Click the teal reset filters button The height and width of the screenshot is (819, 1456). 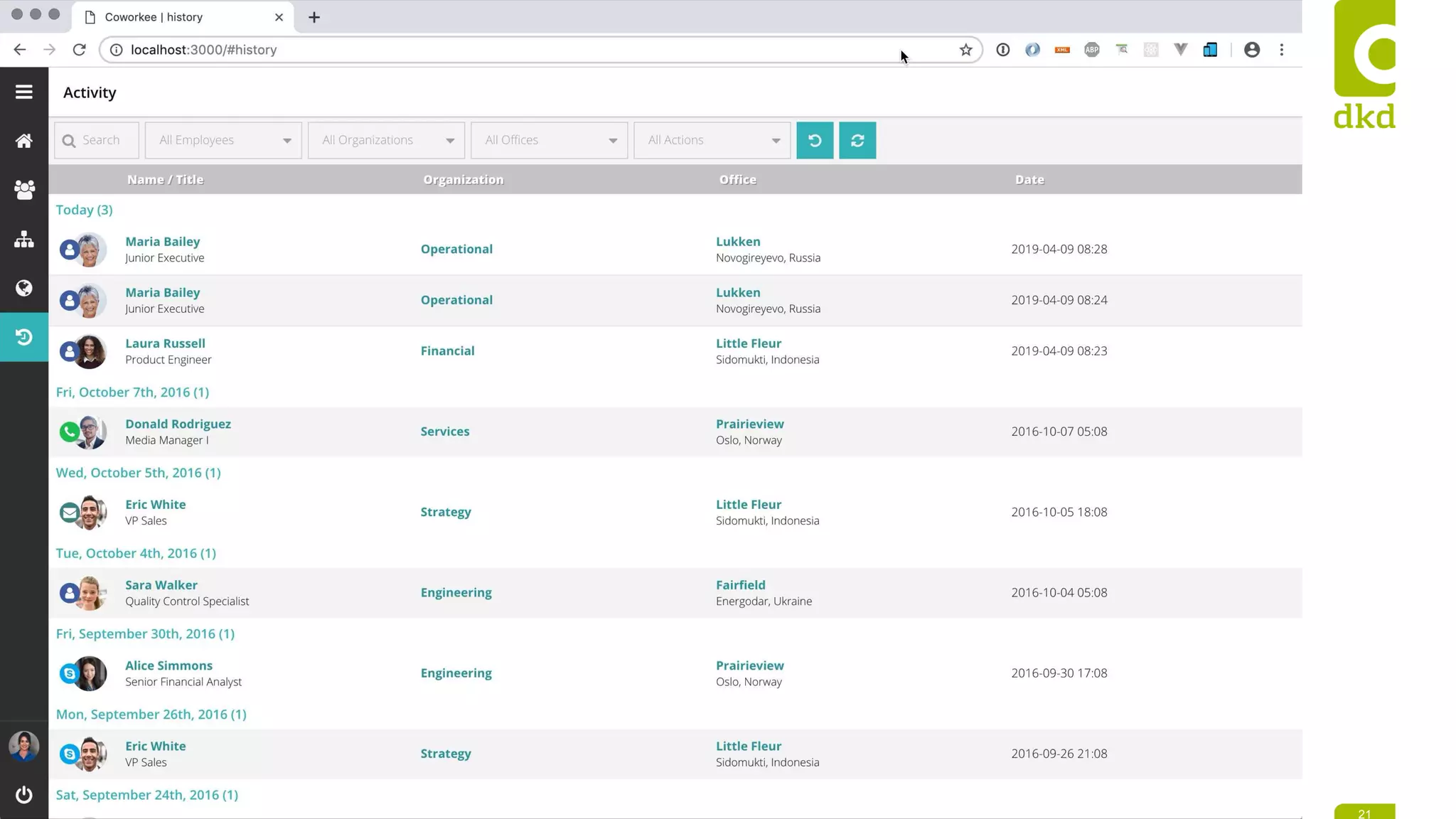click(815, 140)
